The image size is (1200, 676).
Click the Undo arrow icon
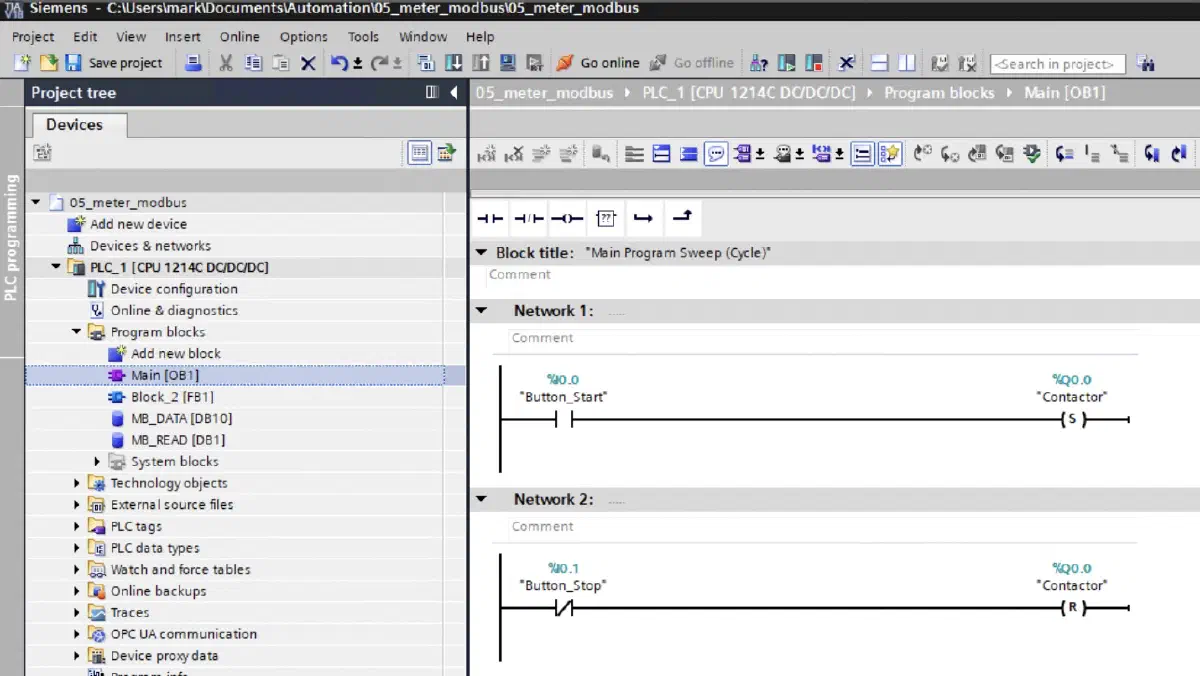[340, 63]
